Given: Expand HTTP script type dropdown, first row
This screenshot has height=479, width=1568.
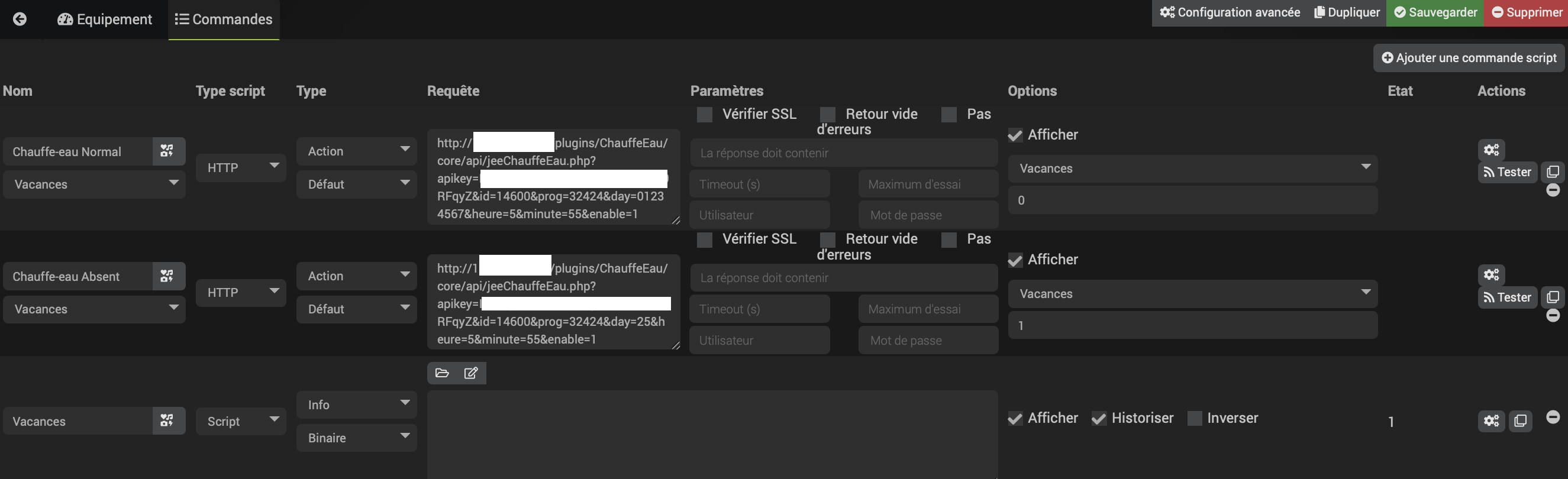Looking at the screenshot, I should [x=241, y=167].
